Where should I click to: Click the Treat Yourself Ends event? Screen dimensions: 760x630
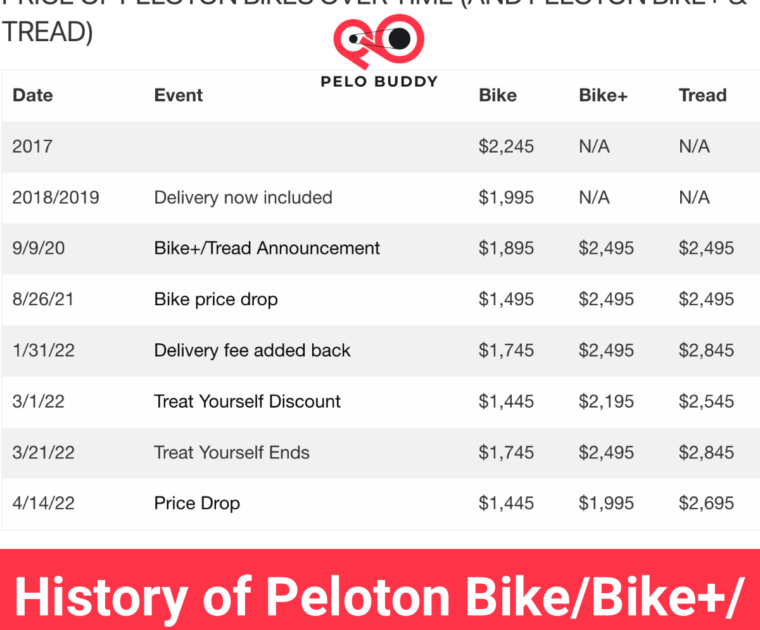point(232,453)
